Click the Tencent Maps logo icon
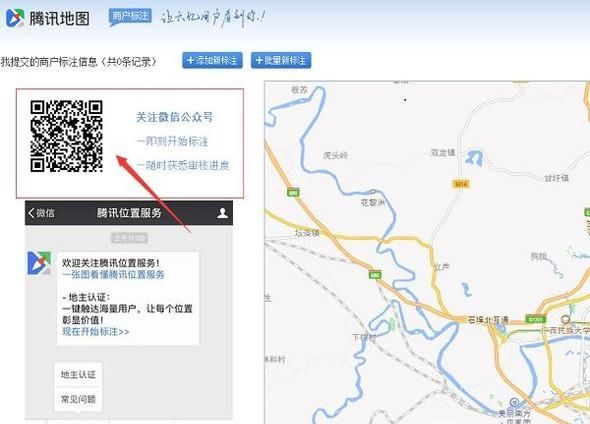590x424 pixels. coord(15,18)
